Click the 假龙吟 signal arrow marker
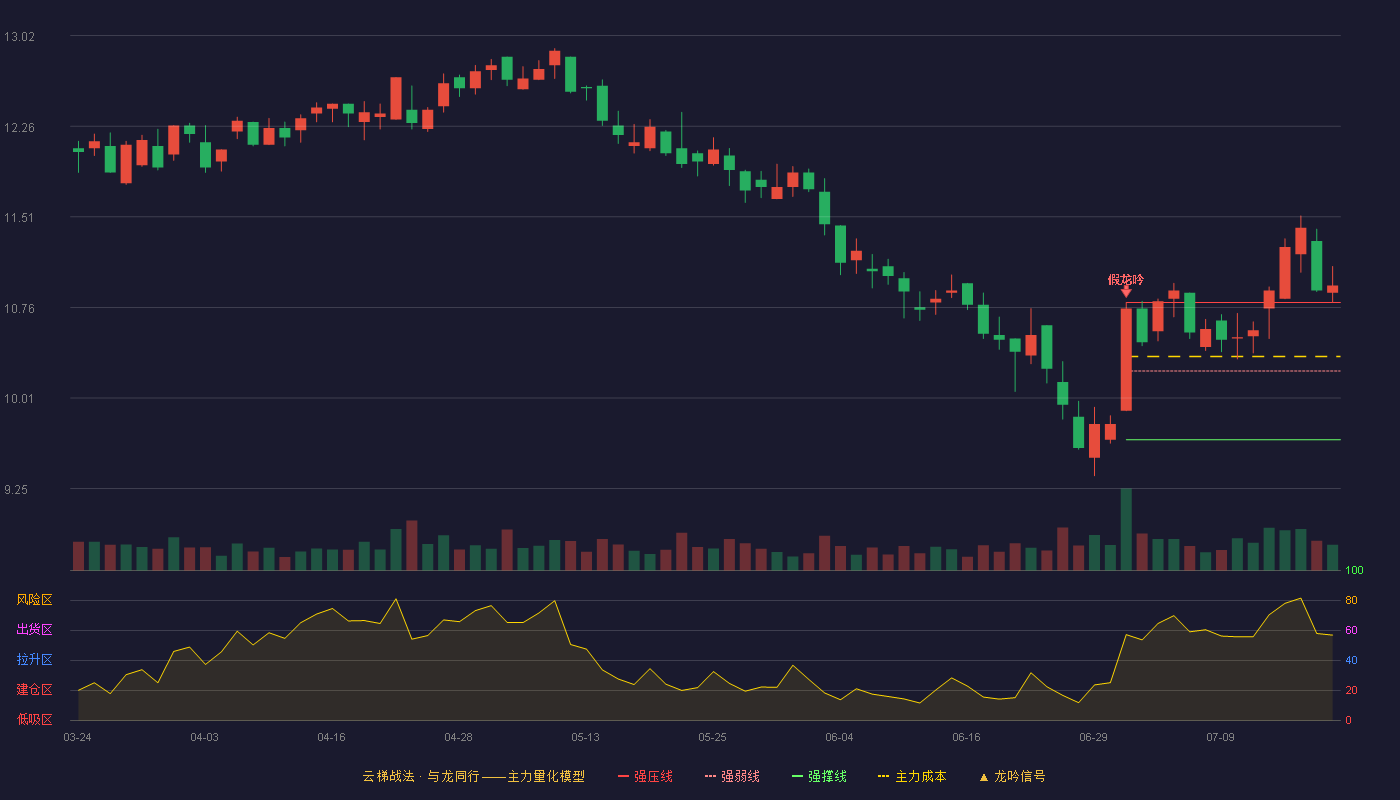The image size is (1400, 800). click(x=1126, y=292)
